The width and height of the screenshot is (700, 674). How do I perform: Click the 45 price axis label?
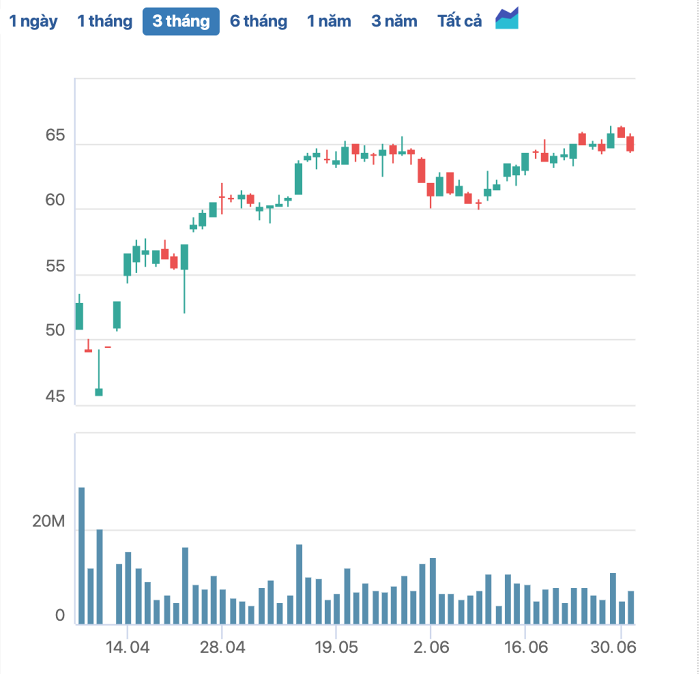(x=55, y=396)
